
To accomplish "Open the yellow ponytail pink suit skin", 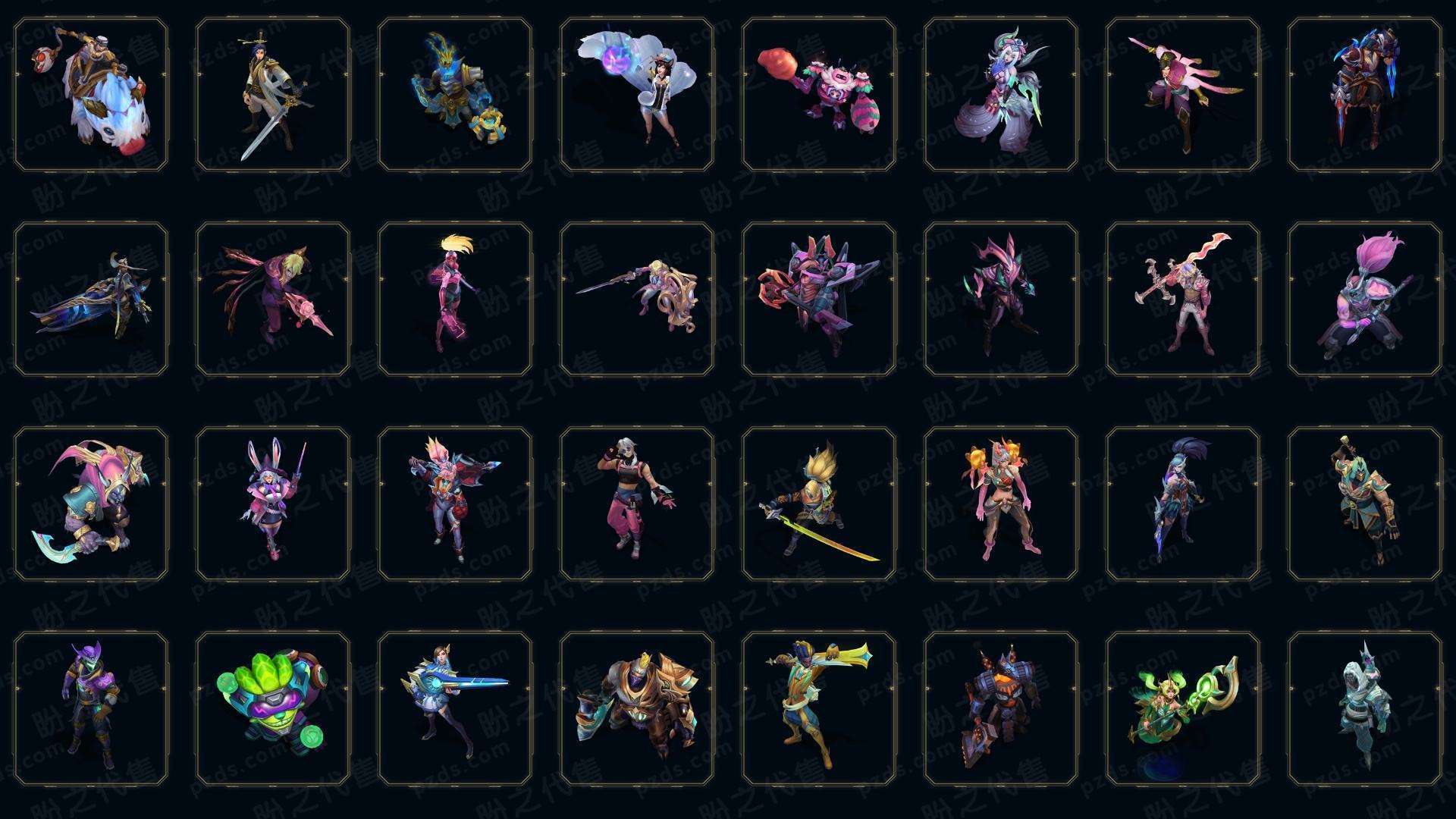I will 455,299.
